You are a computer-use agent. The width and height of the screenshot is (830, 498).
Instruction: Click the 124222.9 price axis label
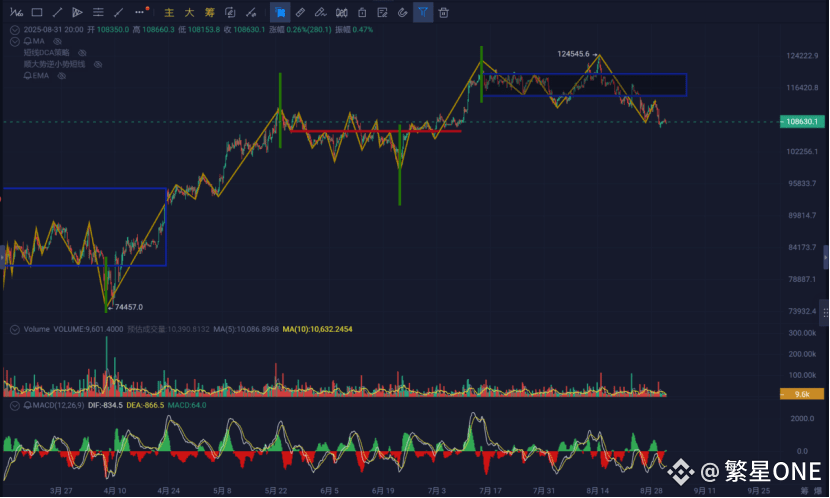(x=801, y=56)
